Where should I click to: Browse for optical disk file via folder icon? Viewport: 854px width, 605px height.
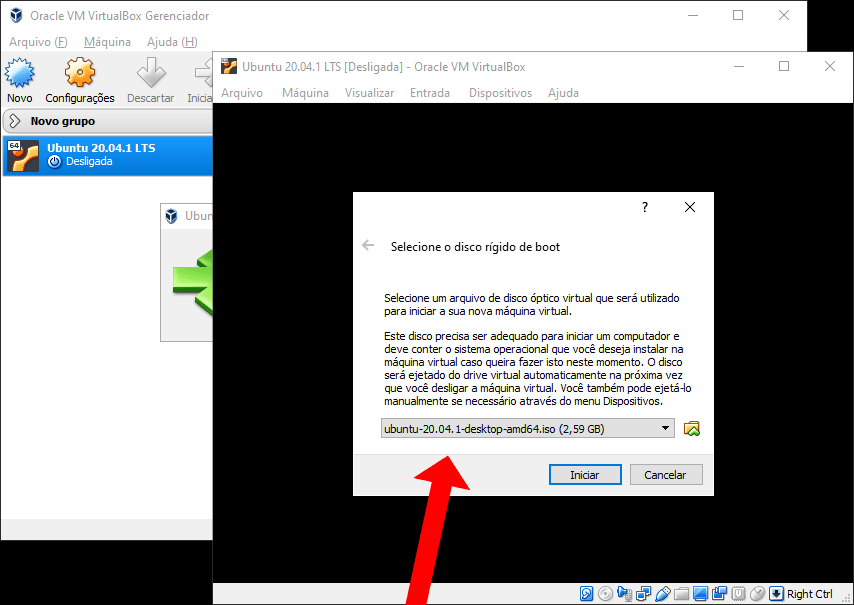coord(692,429)
